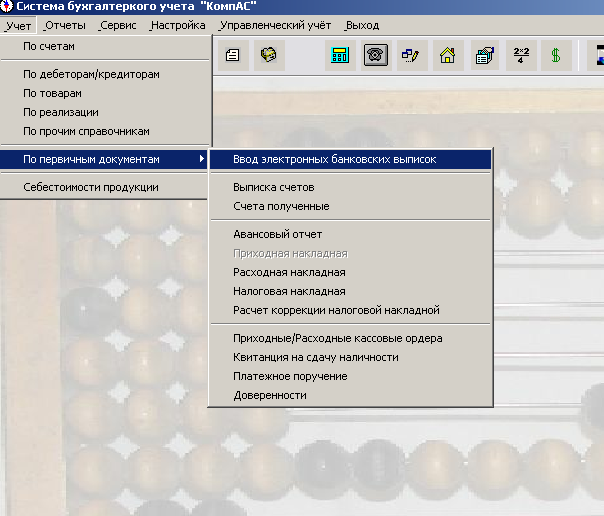Viewport: 604px width, 516px height.
Task: Click the green dollar sign icon
Action: point(556,55)
